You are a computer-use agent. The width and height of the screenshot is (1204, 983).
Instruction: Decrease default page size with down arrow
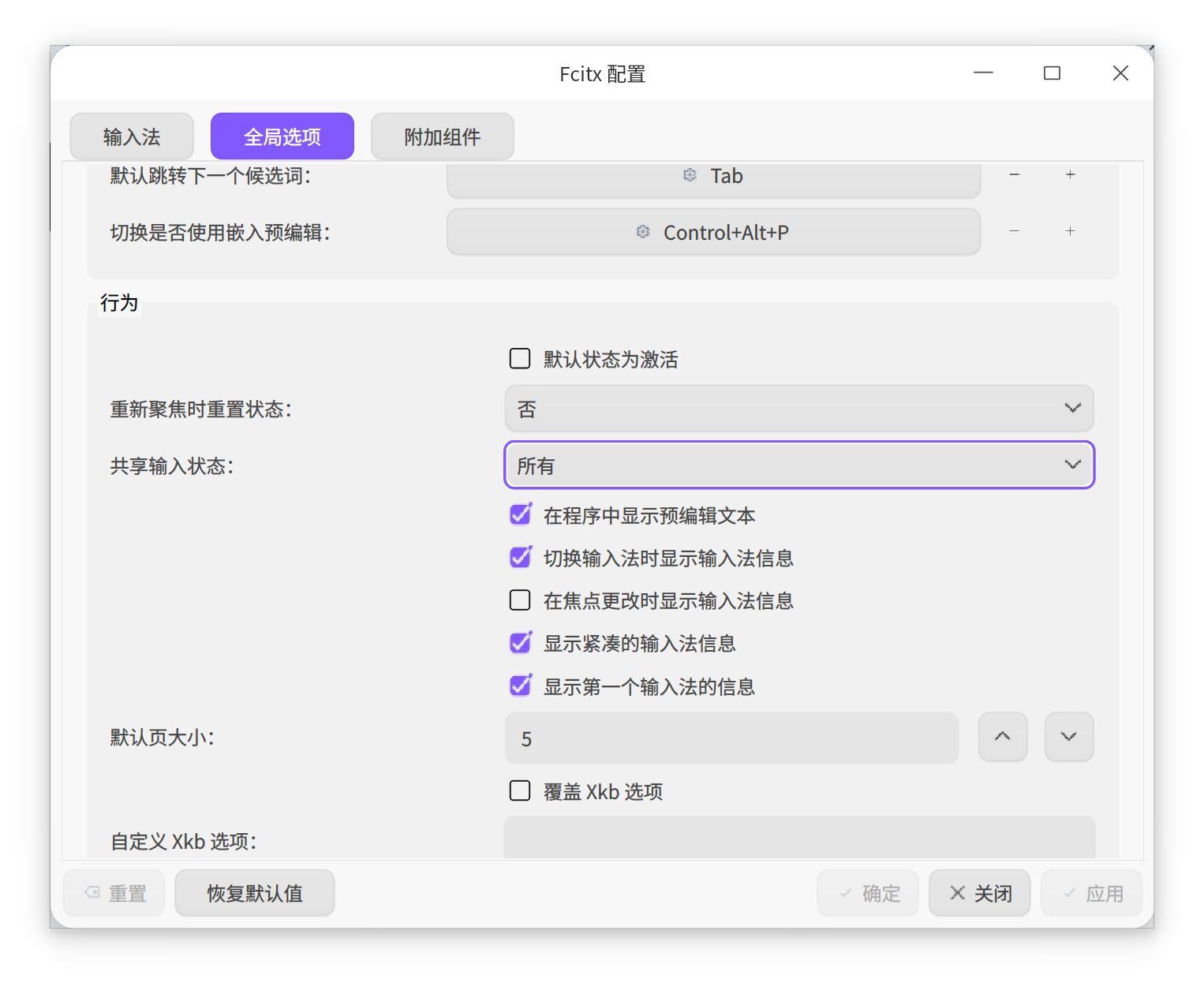point(1069,737)
